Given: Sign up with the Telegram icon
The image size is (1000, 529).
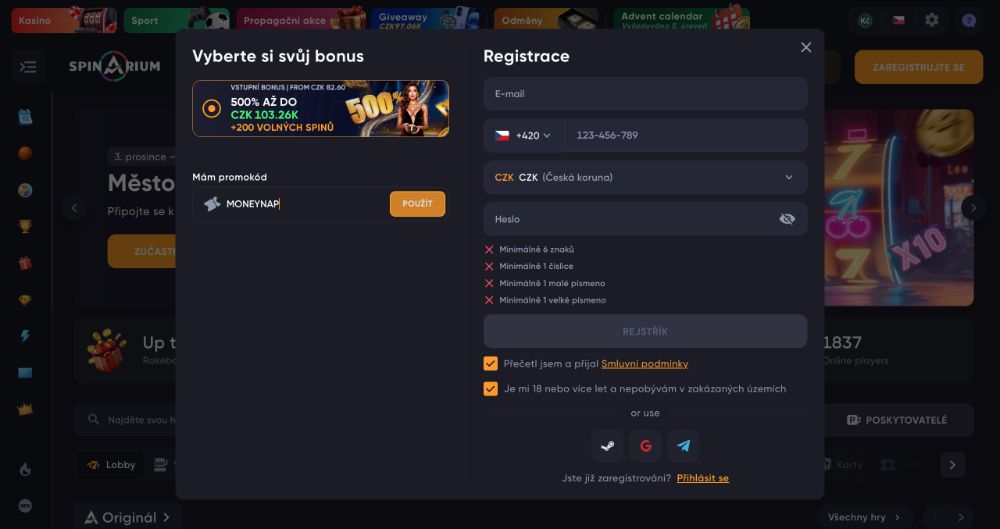Looking at the screenshot, I should point(684,446).
